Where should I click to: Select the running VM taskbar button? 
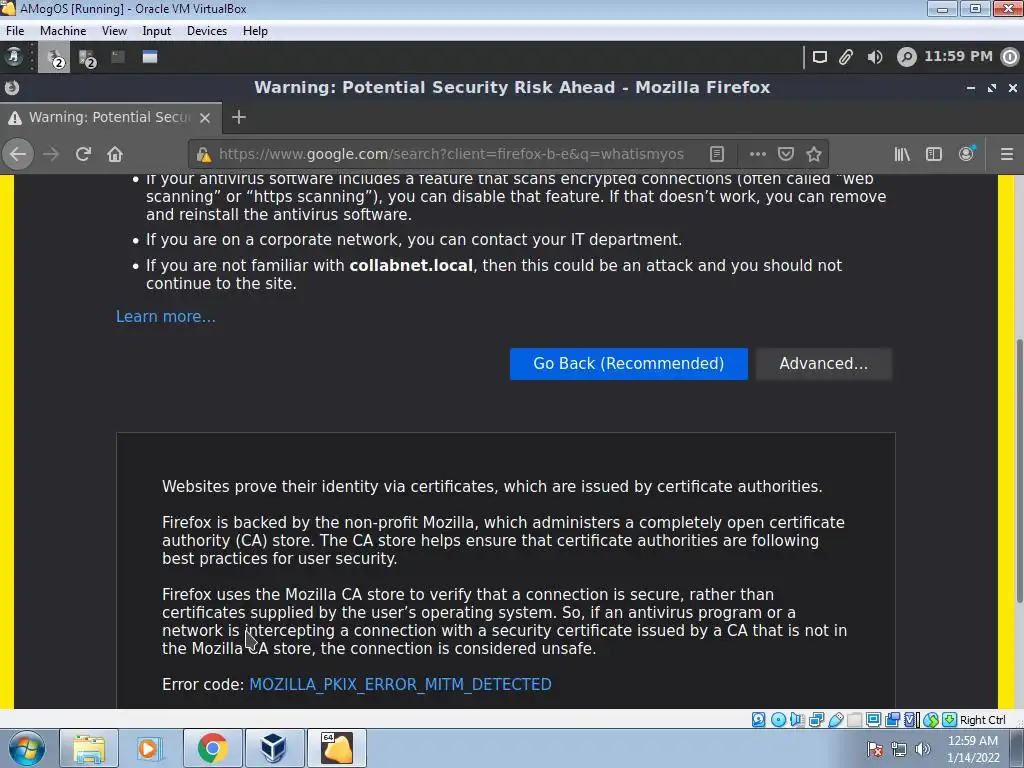pyautogui.click(x=337, y=748)
